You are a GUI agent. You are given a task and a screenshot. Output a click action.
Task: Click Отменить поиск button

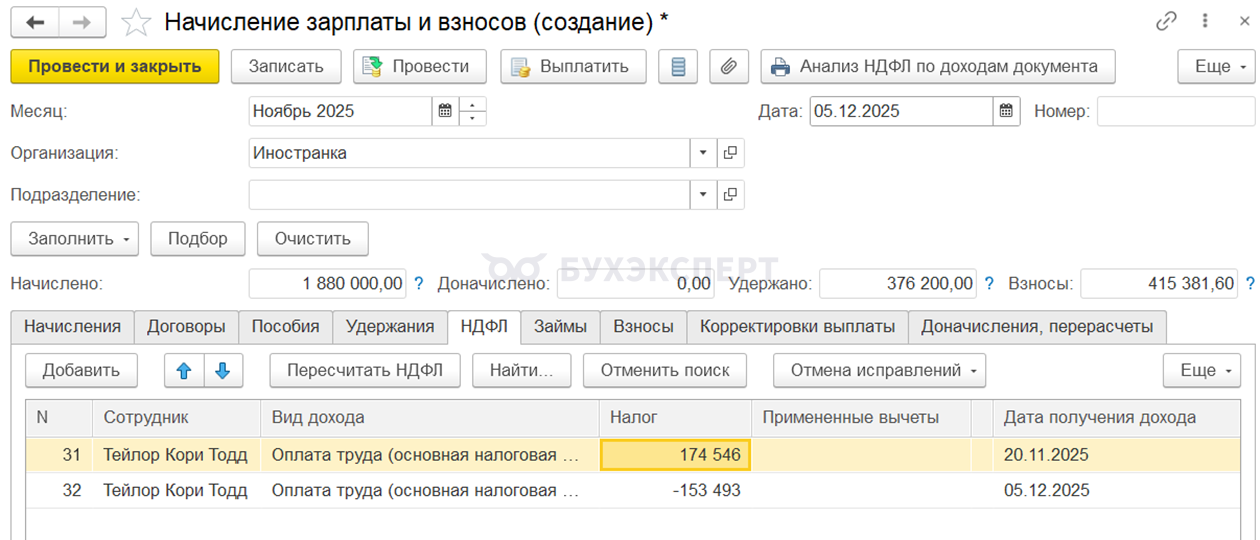click(665, 370)
